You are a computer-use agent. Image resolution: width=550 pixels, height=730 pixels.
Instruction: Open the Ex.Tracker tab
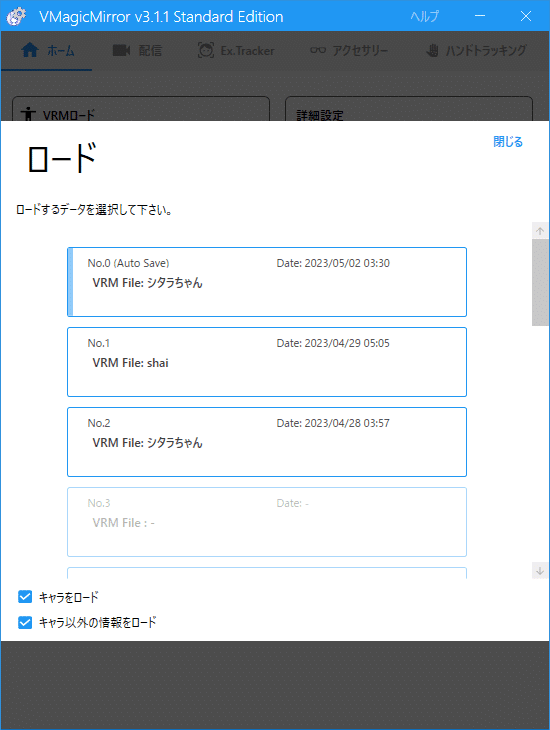236,50
